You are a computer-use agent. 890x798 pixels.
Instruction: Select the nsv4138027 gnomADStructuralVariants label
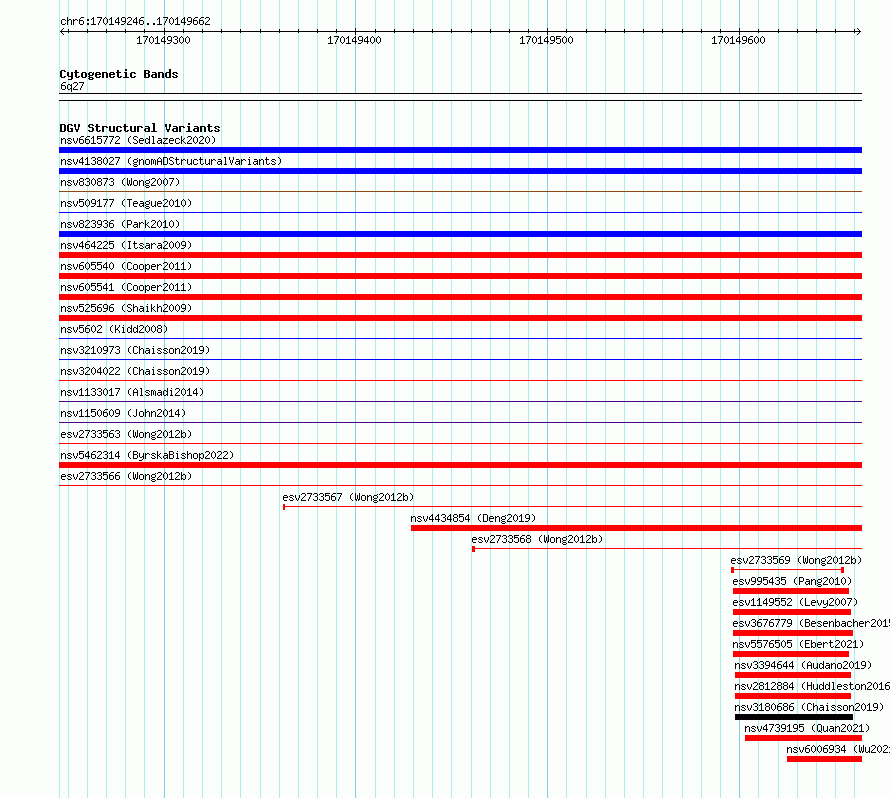171,161
